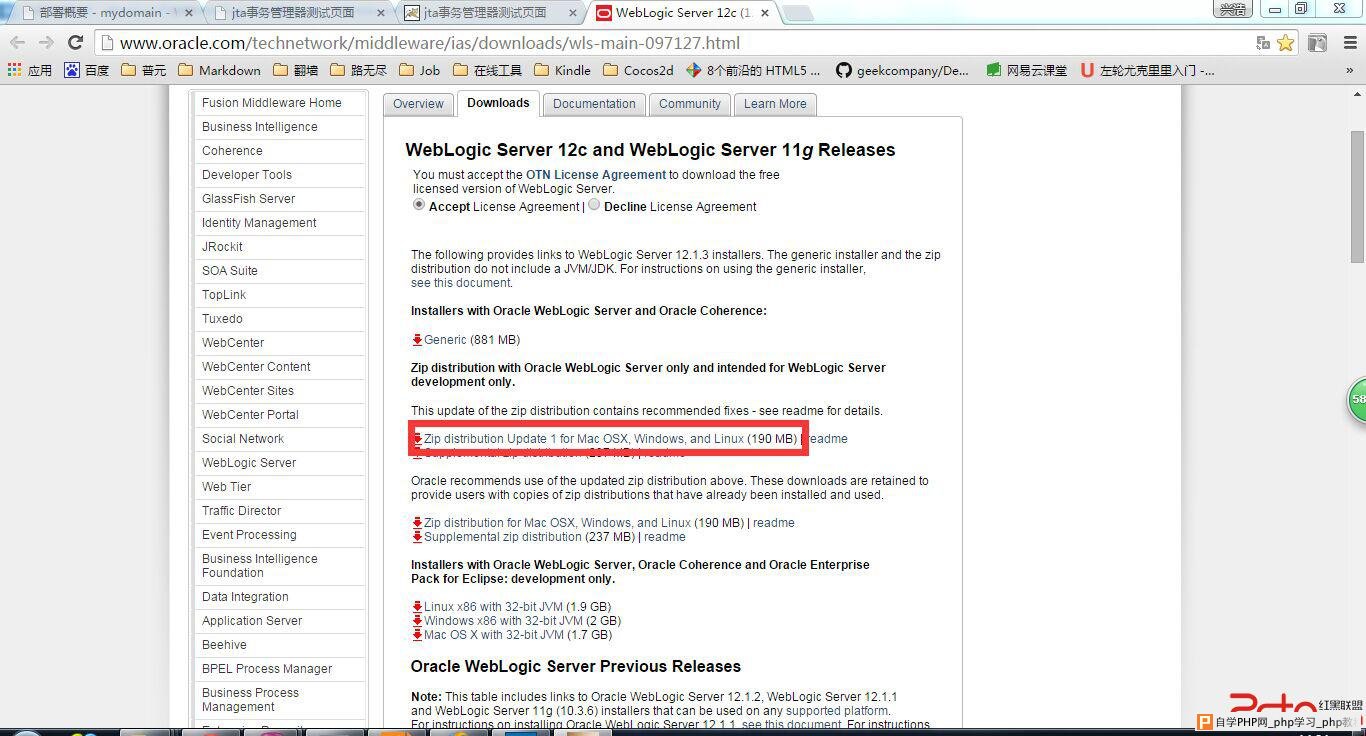The width and height of the screenshot is (1366, 736).
Task: Open the translate icon in address bar
Action: (1263, 43)
